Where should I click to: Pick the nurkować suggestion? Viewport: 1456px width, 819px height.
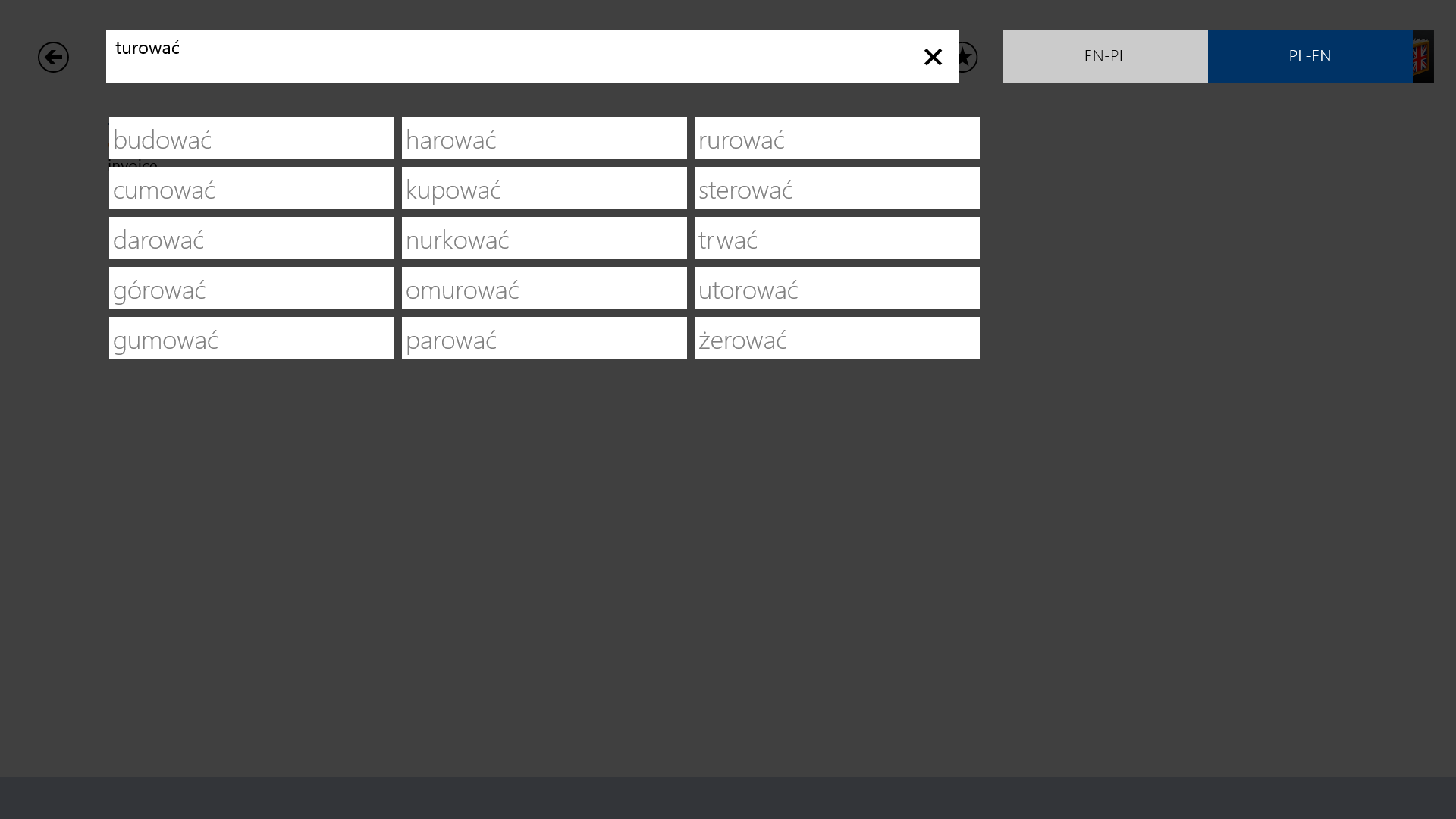(x=544, y=239)
